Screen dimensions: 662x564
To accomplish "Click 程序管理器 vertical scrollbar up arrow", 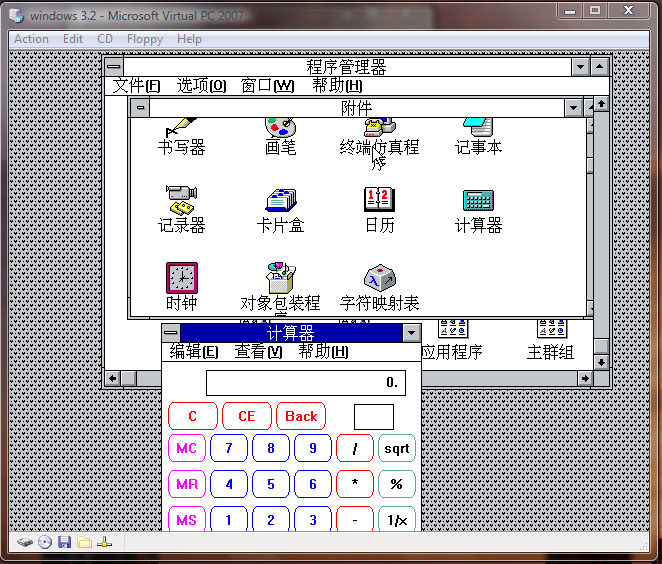I will click(601, 103).
